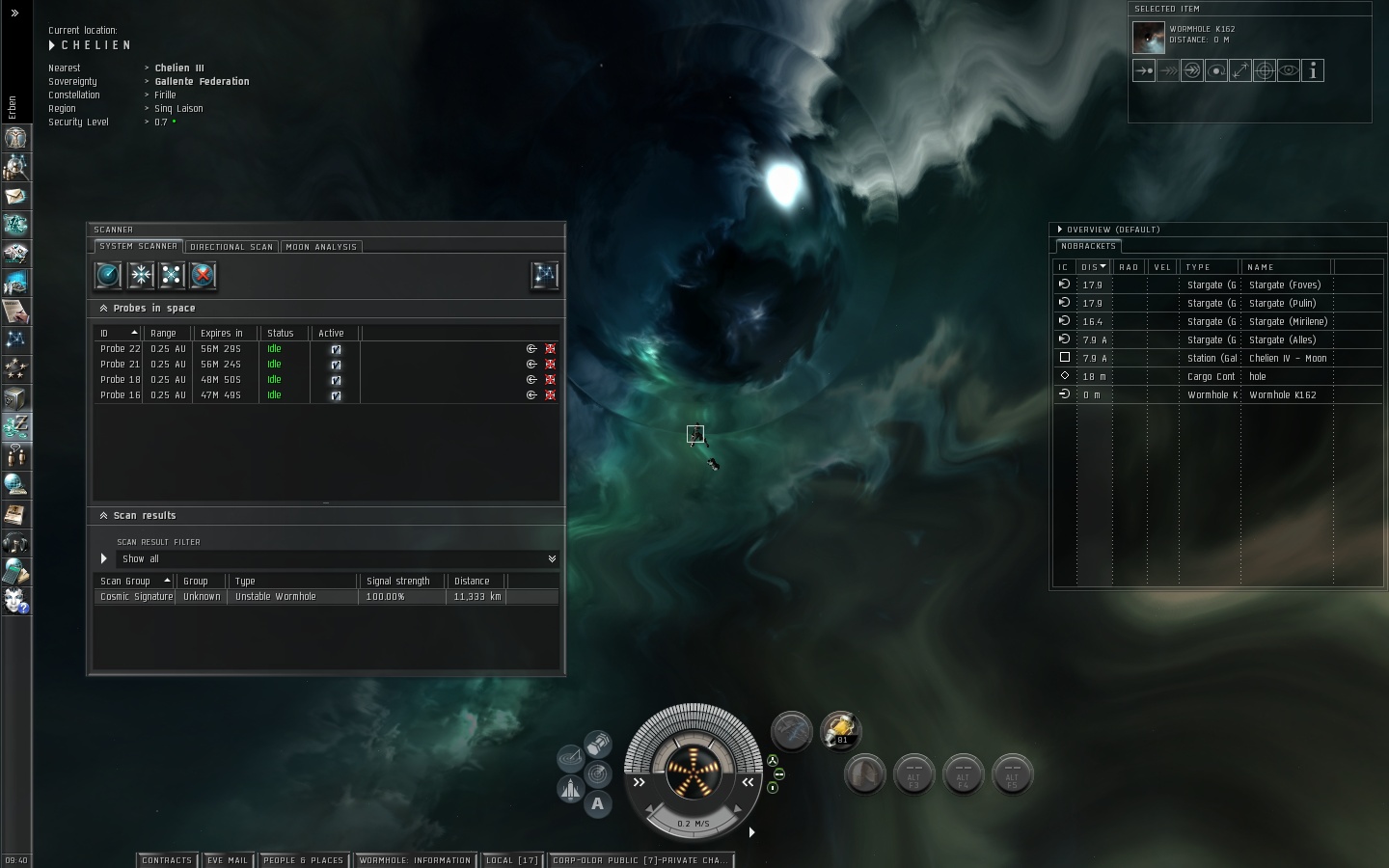The height and width of the screenshot is (868, 1389).
Task: Toggle autopilot with the A button
Action: tap(598, 803)
